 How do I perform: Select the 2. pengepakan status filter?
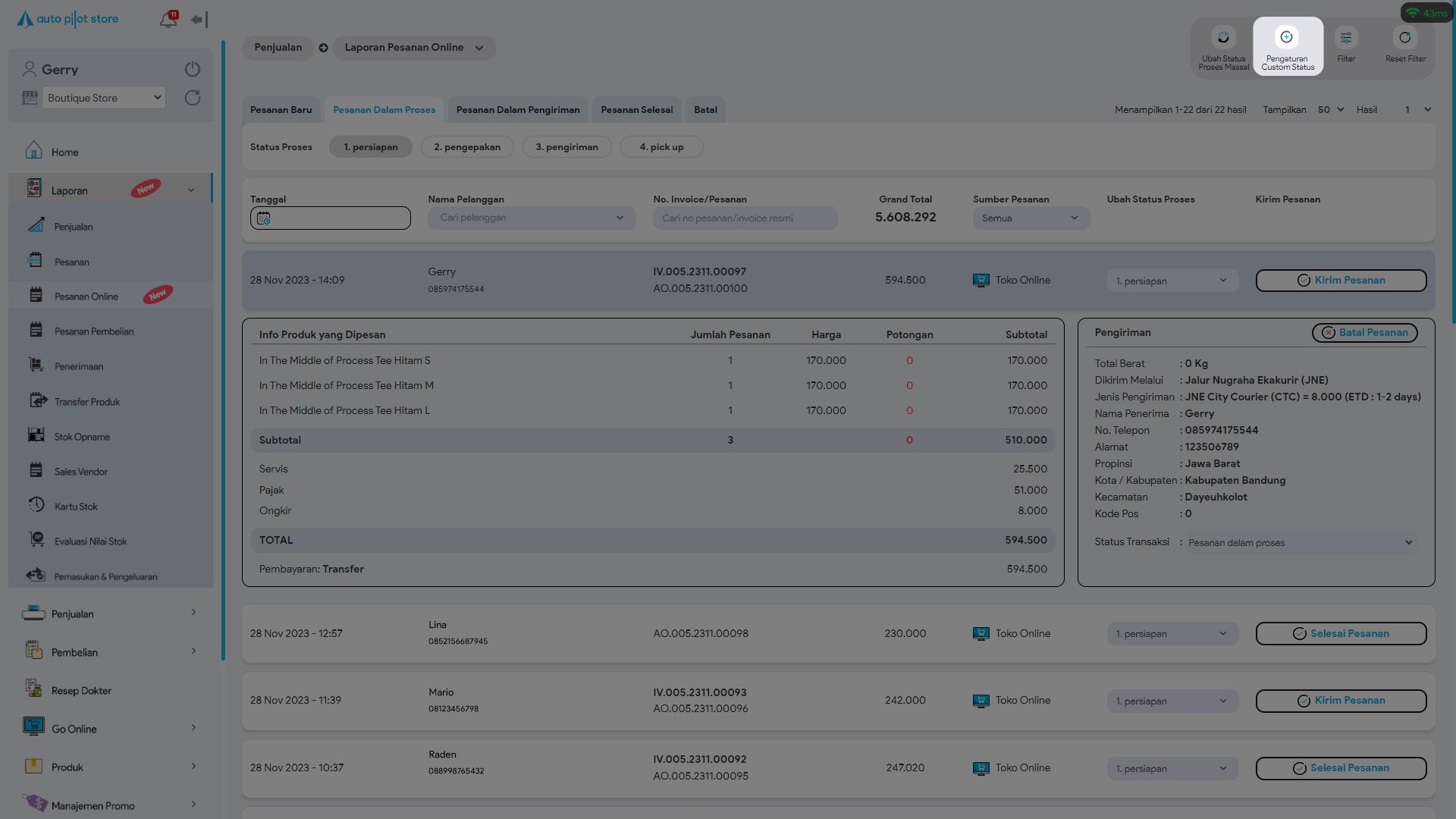[x=467, y=147]
